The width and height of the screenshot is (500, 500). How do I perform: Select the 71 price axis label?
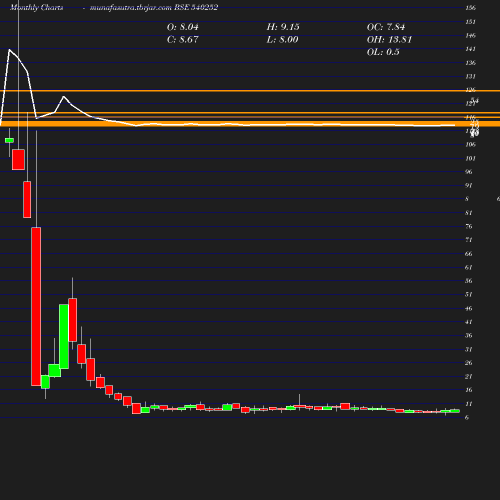(469, 240)
